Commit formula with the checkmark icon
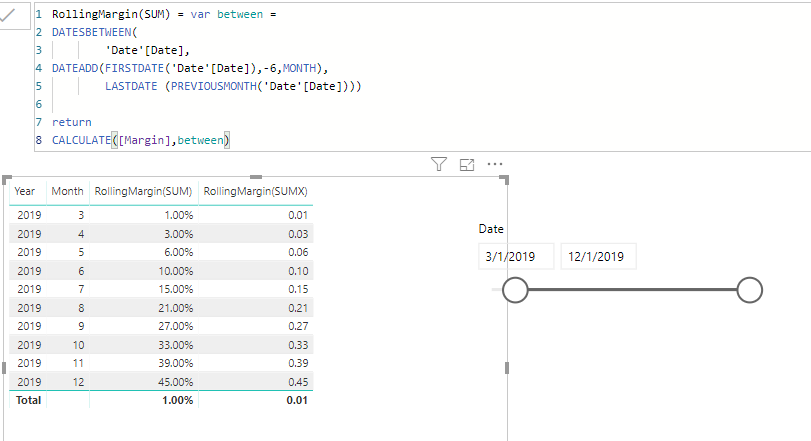The image size is (811, 441). click(7, 16)
